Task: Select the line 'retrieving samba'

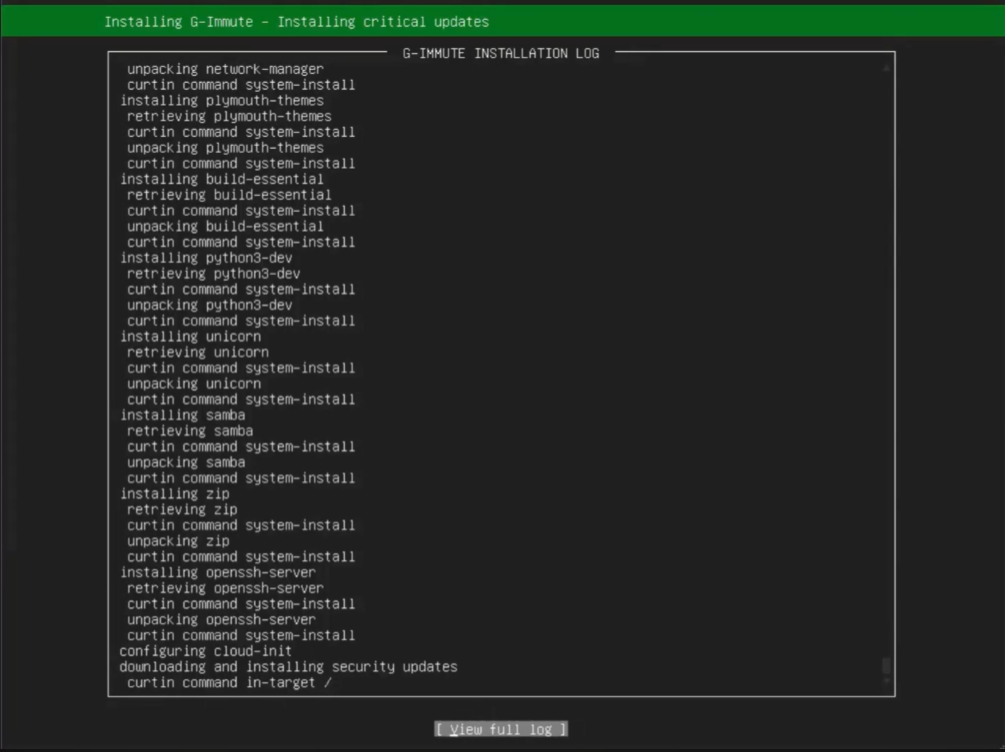Action: (x=190, y=431)
